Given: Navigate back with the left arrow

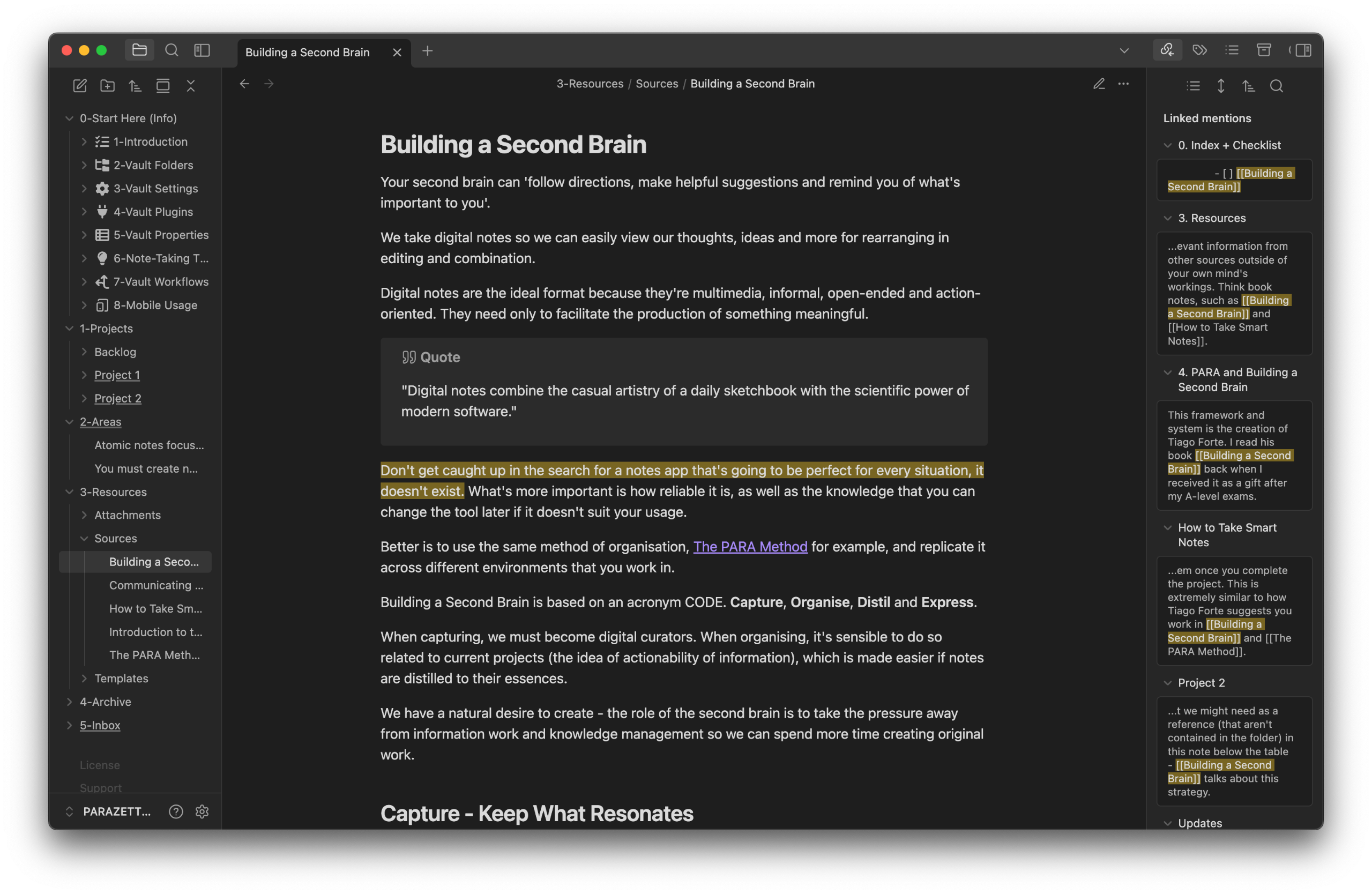Looking at the screenshot, I should pyautogui.click(x=244, y=84).
